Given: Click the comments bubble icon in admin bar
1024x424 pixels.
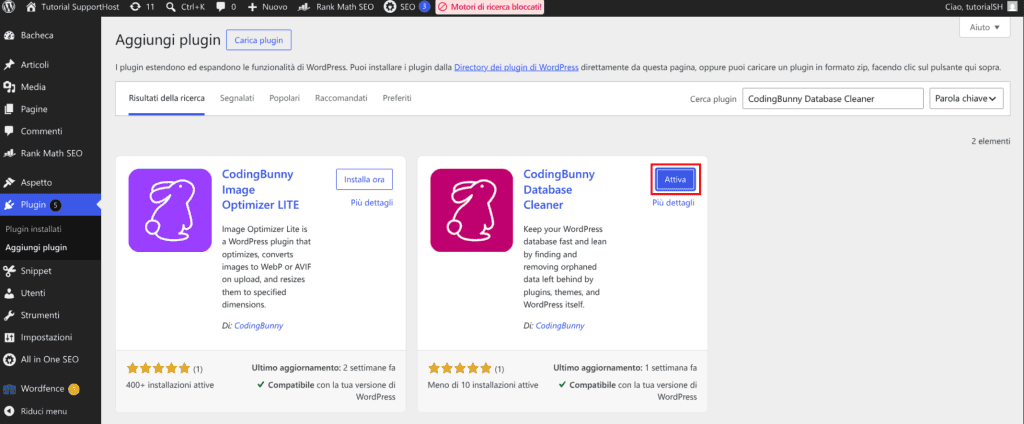Looking at the screenshot, I should pos(220,7).
